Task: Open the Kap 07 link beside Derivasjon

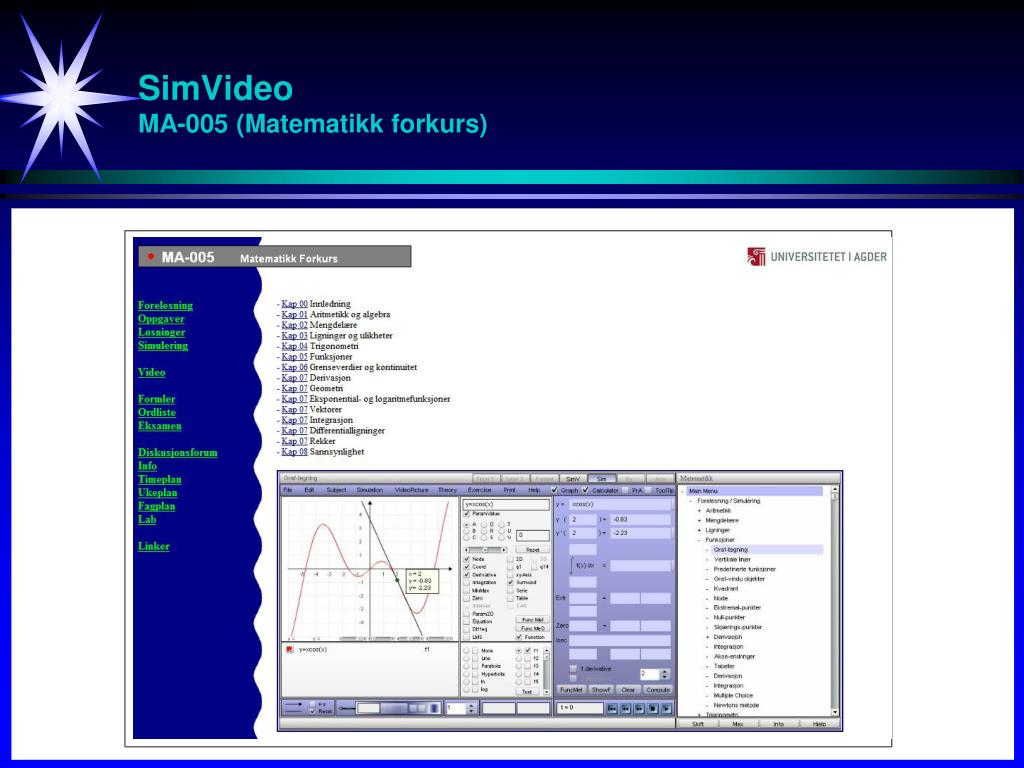Action: [294, 377]
